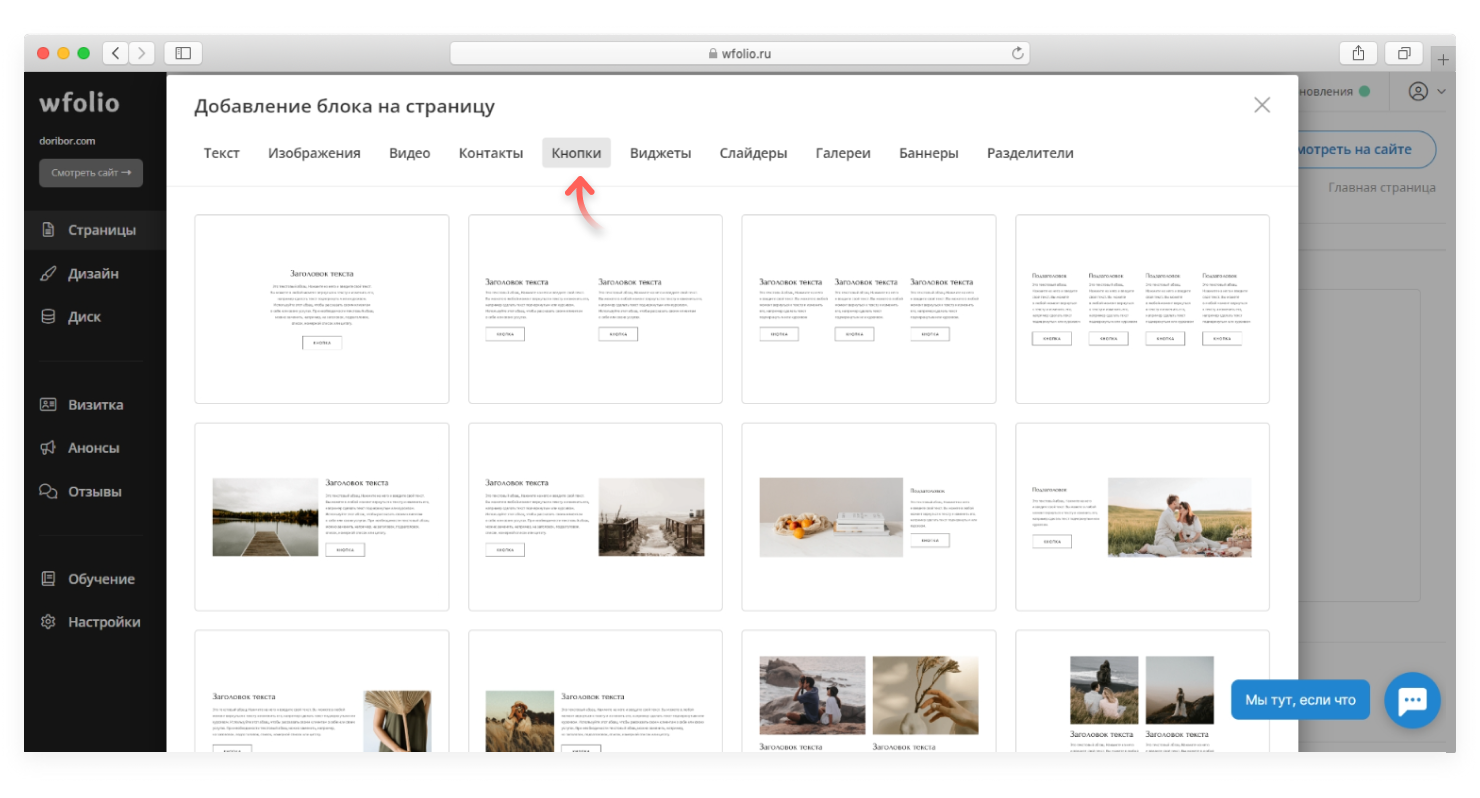Click the Reviews speech bubbles icon
1480x798 pixels.
(x=48, y=491)
